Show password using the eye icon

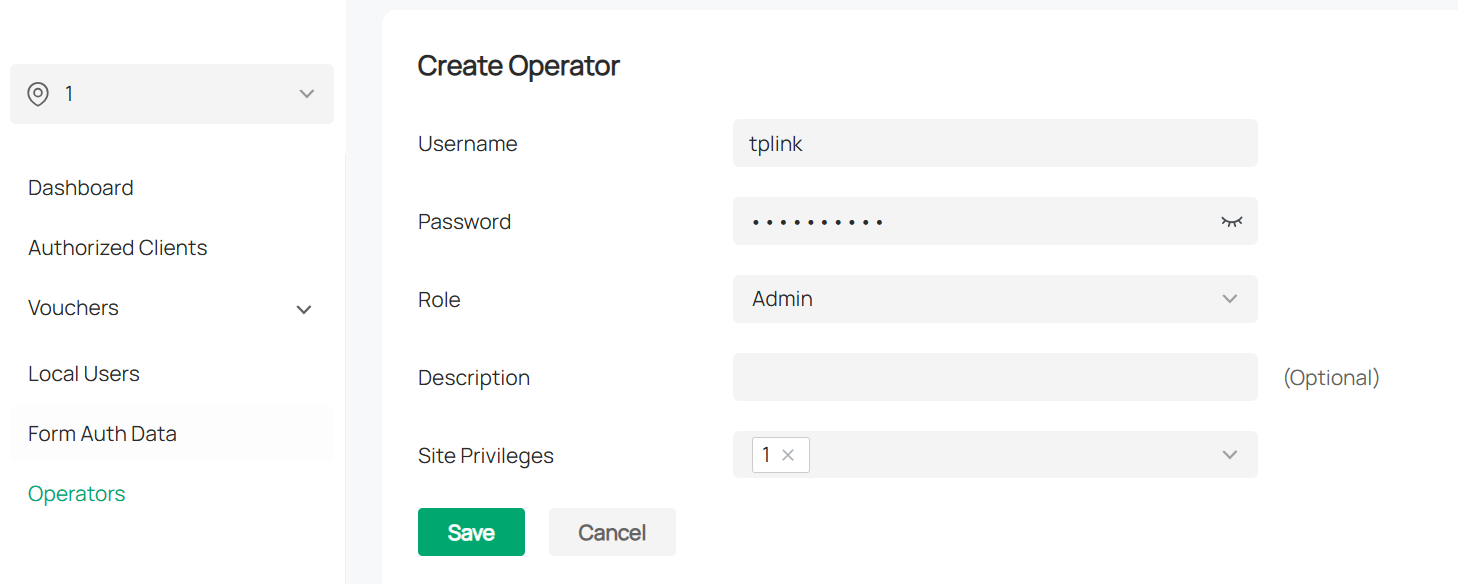coord(1231,222)
